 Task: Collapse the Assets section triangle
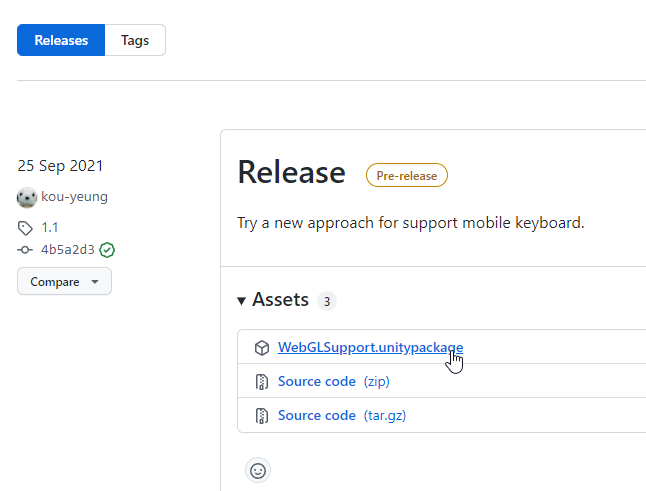coord(241,301)
